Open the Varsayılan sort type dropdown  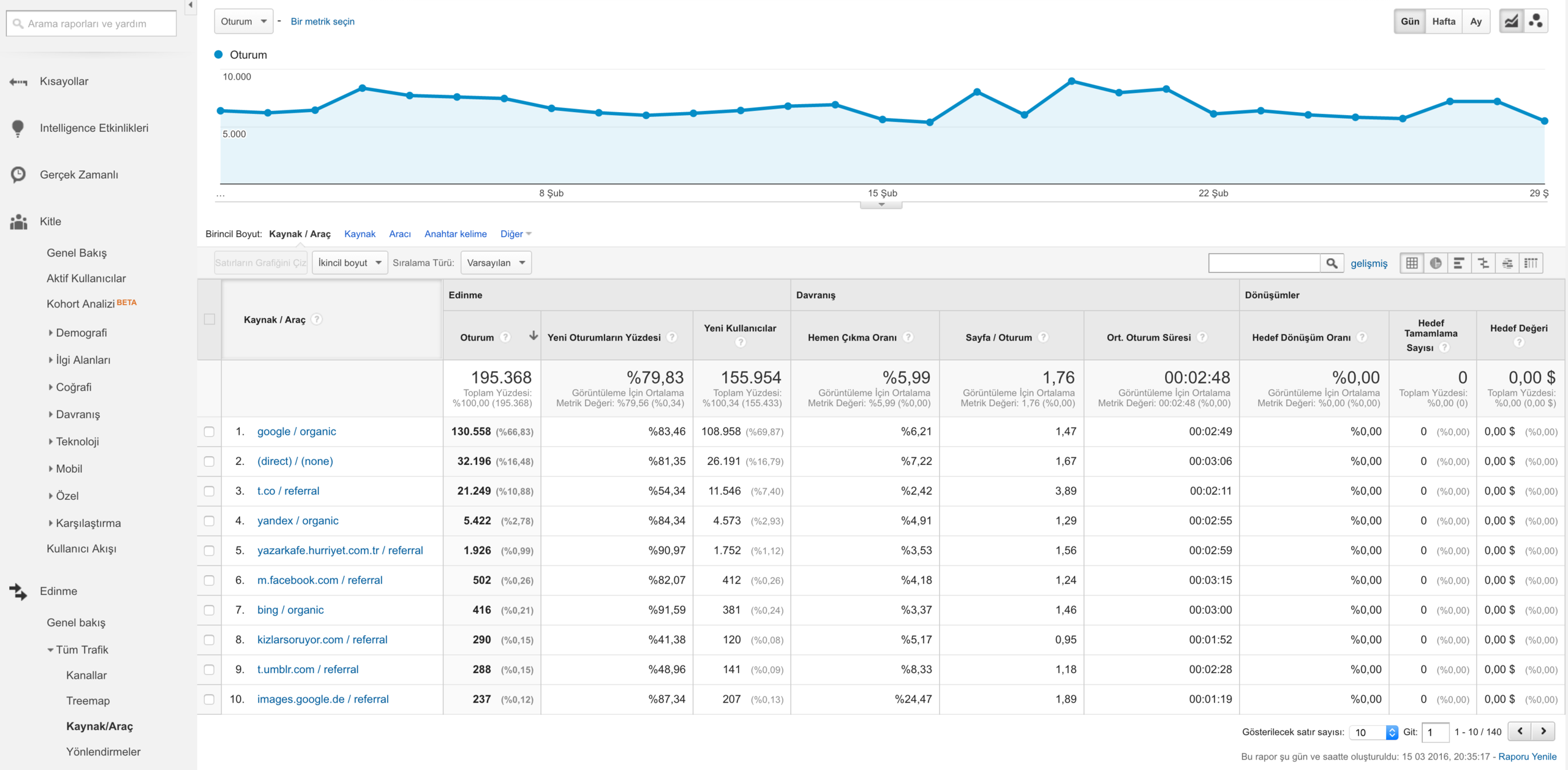click(x=496, y=263)
